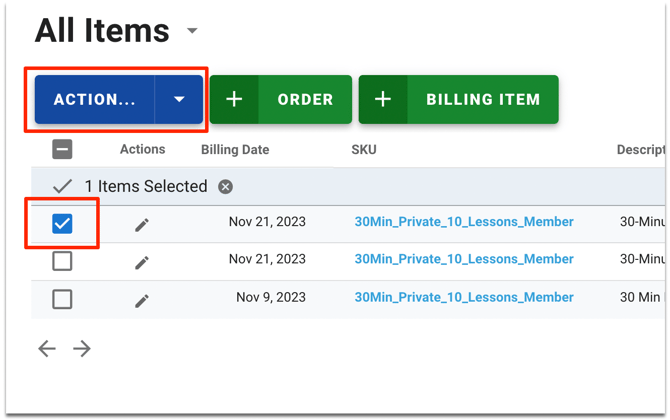The image size is (670, 420).
Task: Uncheck the selected first row checkbox
Action: [62, 223]
